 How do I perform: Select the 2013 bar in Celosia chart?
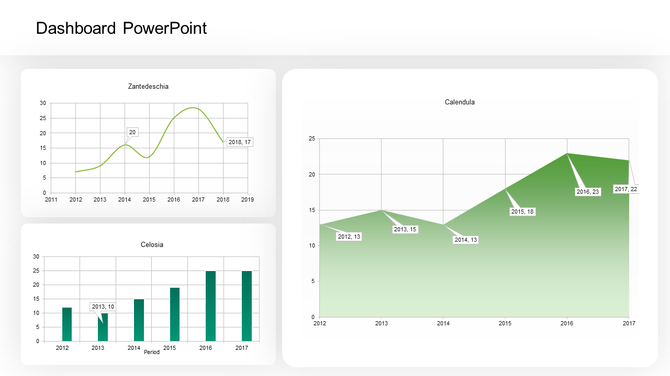[x=103, y=327]
